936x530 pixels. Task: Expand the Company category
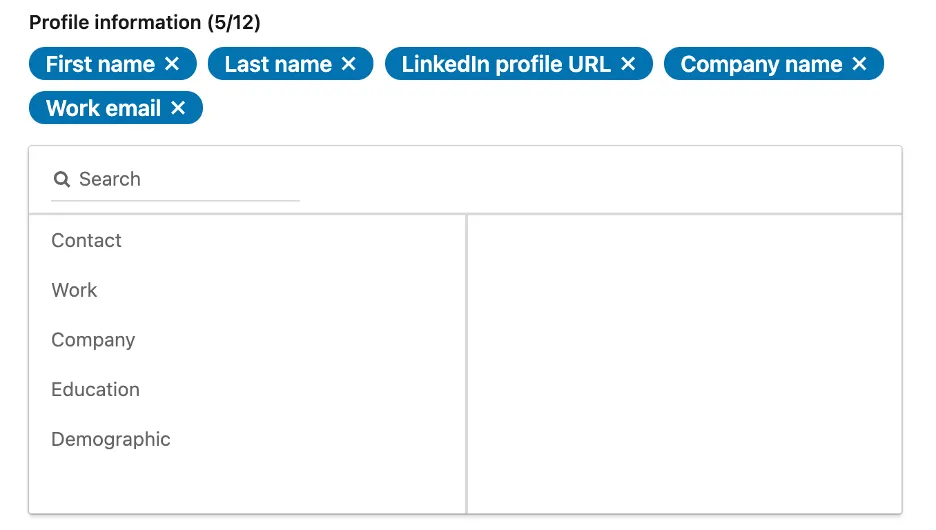tap(93, 340)
